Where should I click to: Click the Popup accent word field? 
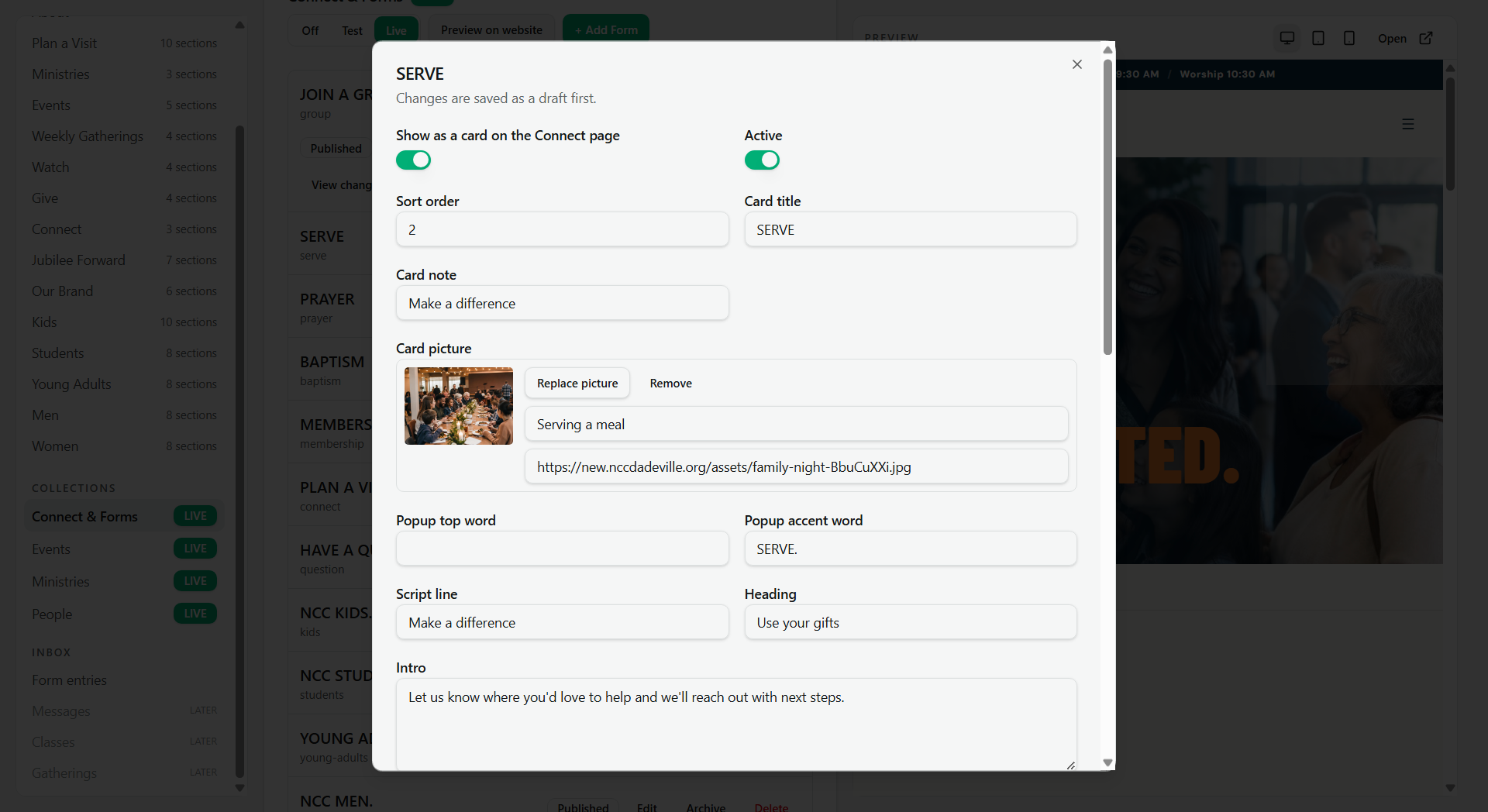[911, 549]
